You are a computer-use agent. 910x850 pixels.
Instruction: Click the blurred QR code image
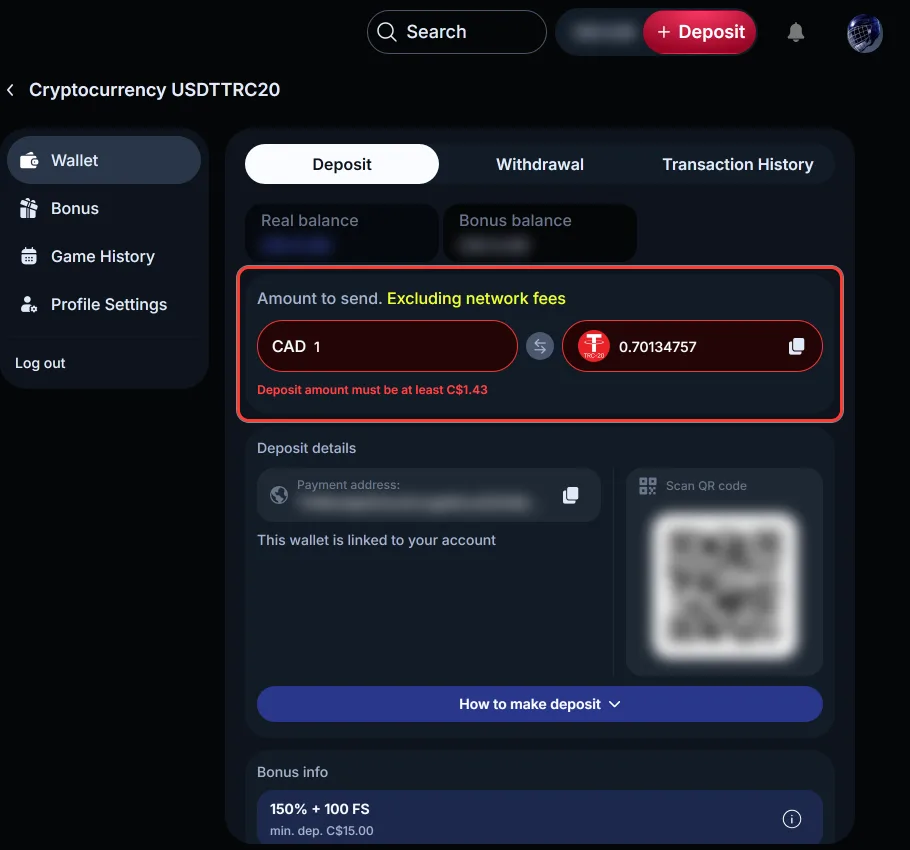[x=724, y=586]
